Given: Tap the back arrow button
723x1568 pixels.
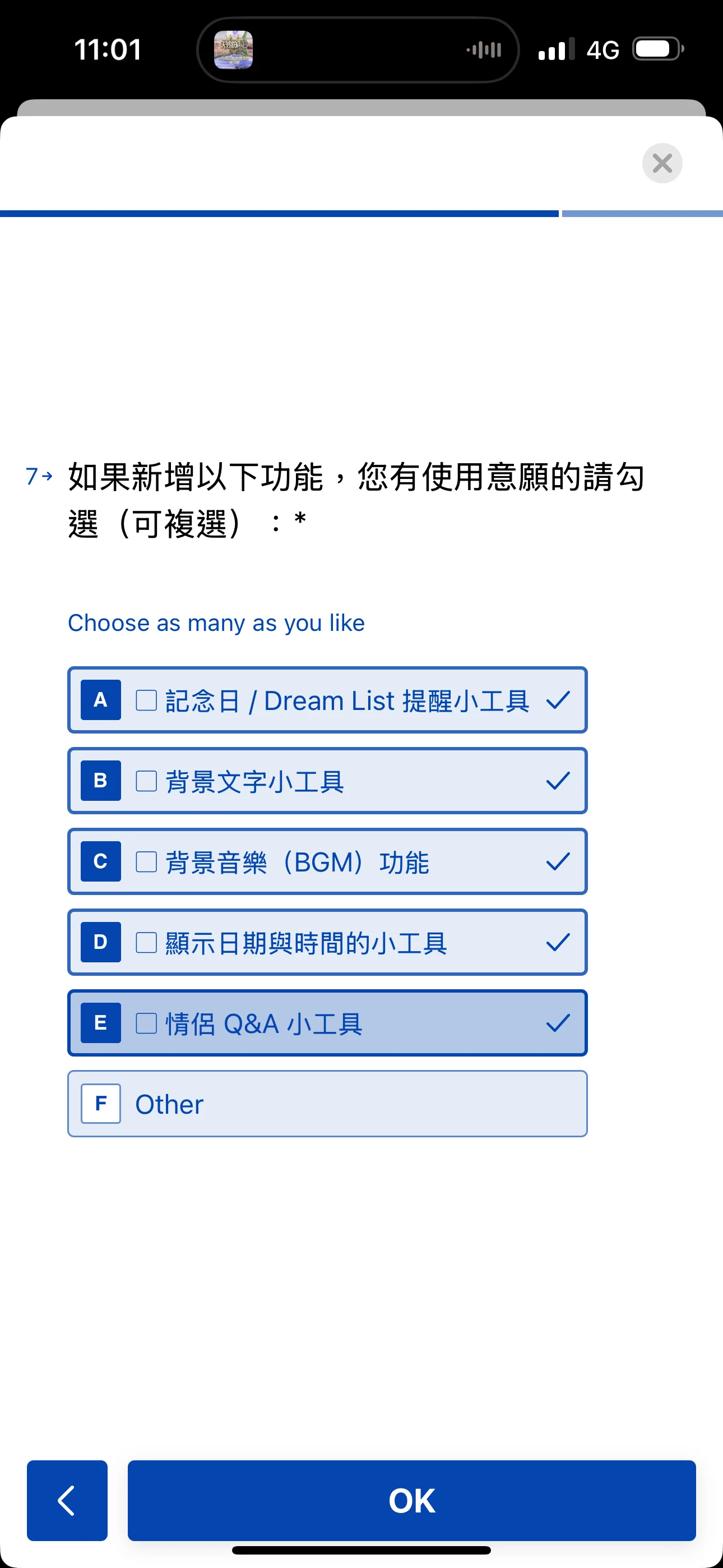Looking at the screenshot, I should click(67, 1500).
